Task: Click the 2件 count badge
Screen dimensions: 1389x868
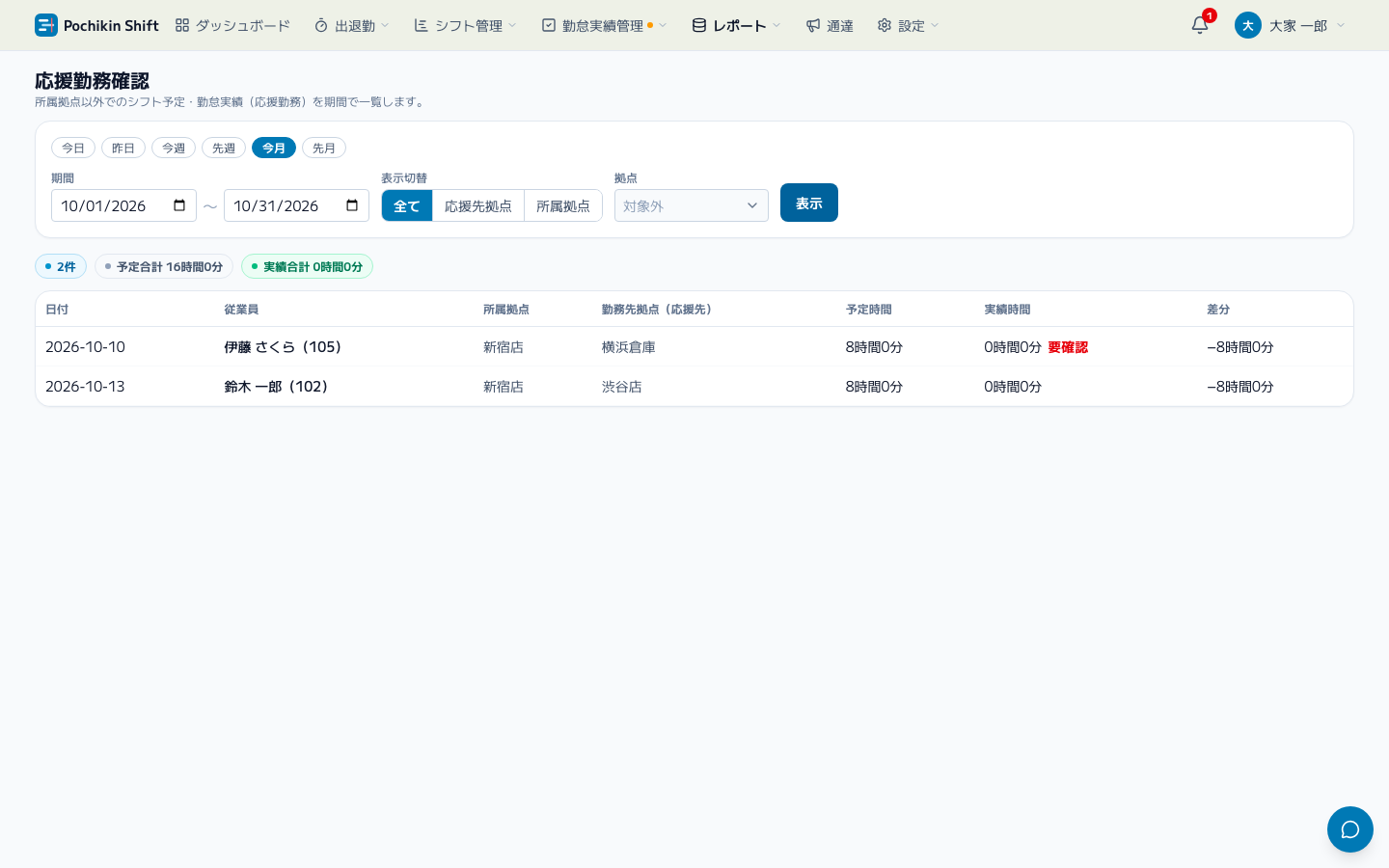Action: pyautogui.click(x=61, y=266)
